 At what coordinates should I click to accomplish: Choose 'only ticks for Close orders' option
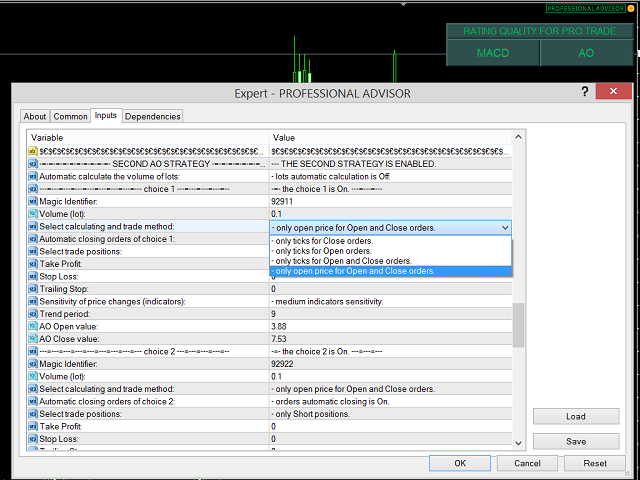tap(323, 241)
